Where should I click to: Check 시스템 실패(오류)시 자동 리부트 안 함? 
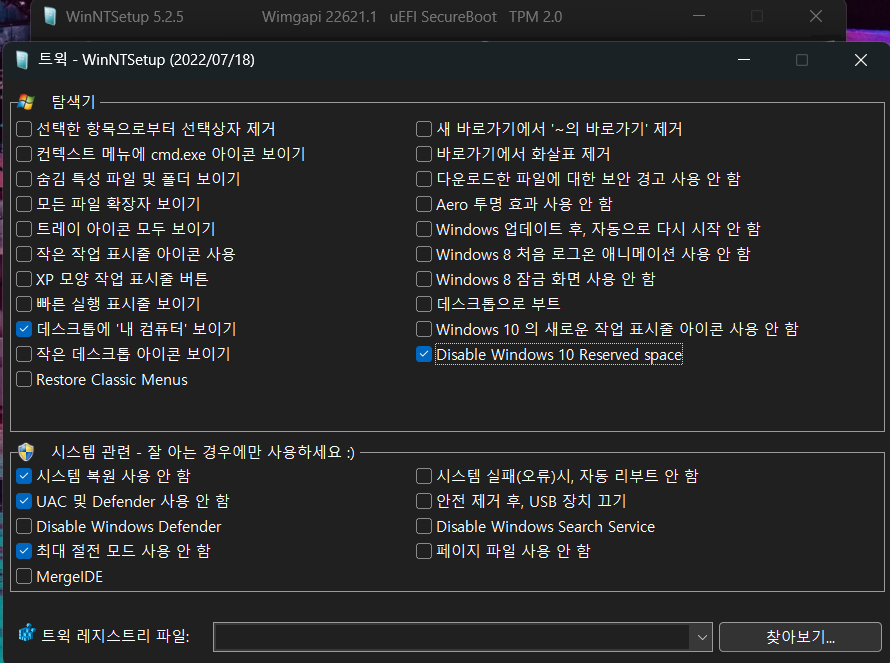[424, 476]
